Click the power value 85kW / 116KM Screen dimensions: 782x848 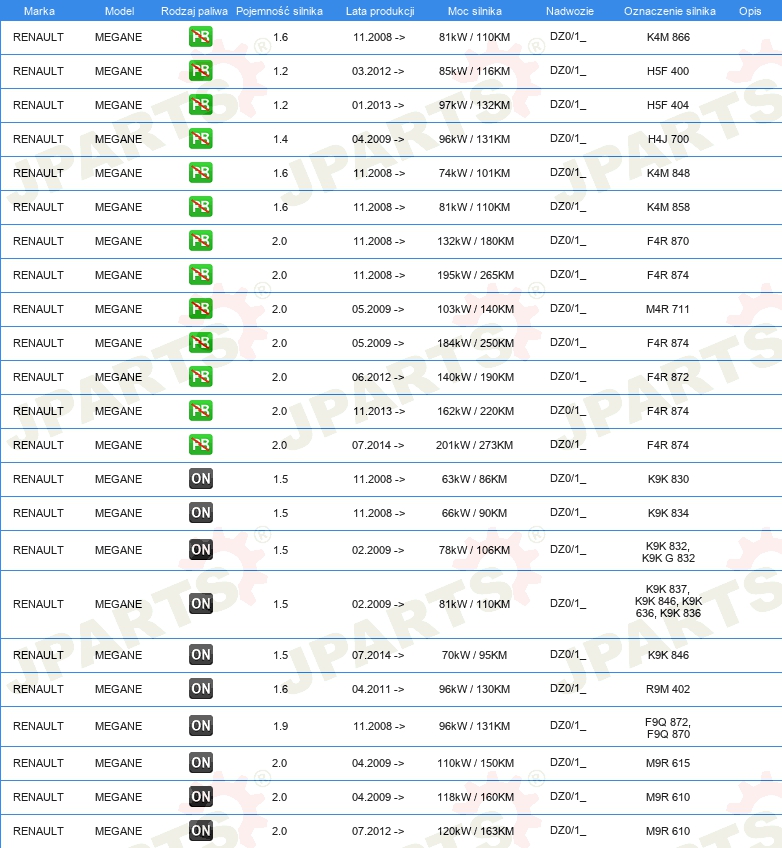coord(474,71)
